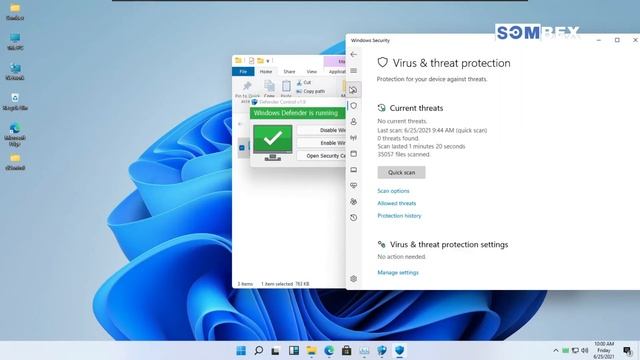Open Microsoft Edge from taskbar
Viewport: 640px width, 360px height.
(x=329, y=350)
